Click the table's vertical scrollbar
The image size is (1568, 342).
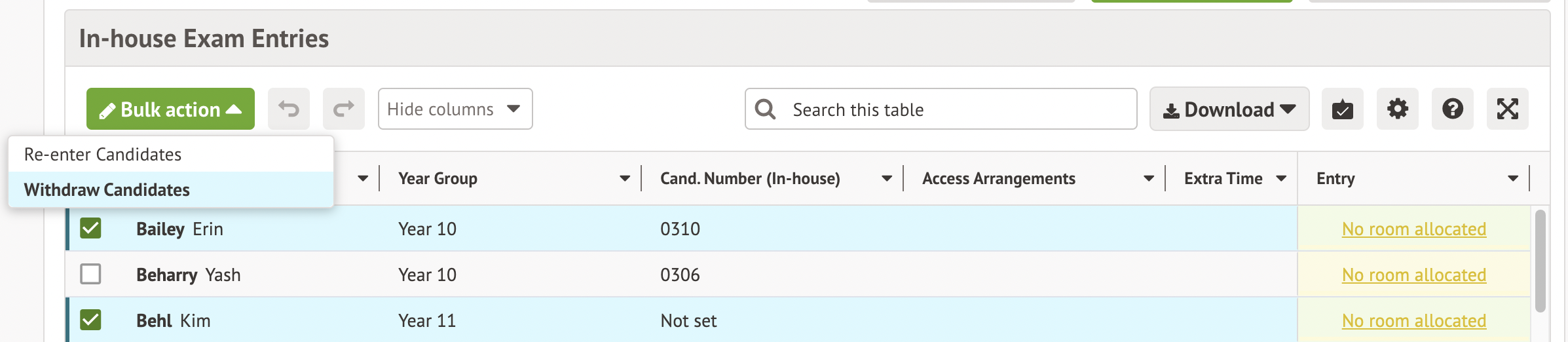point(1540,261)
